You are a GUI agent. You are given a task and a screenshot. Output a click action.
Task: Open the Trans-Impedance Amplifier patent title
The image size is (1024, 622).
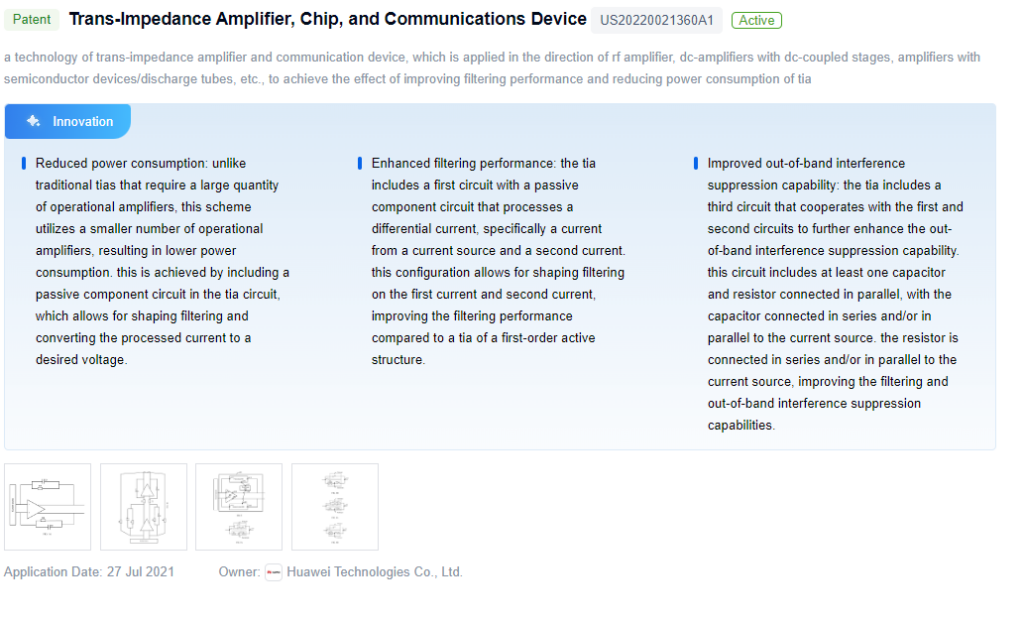328,19
